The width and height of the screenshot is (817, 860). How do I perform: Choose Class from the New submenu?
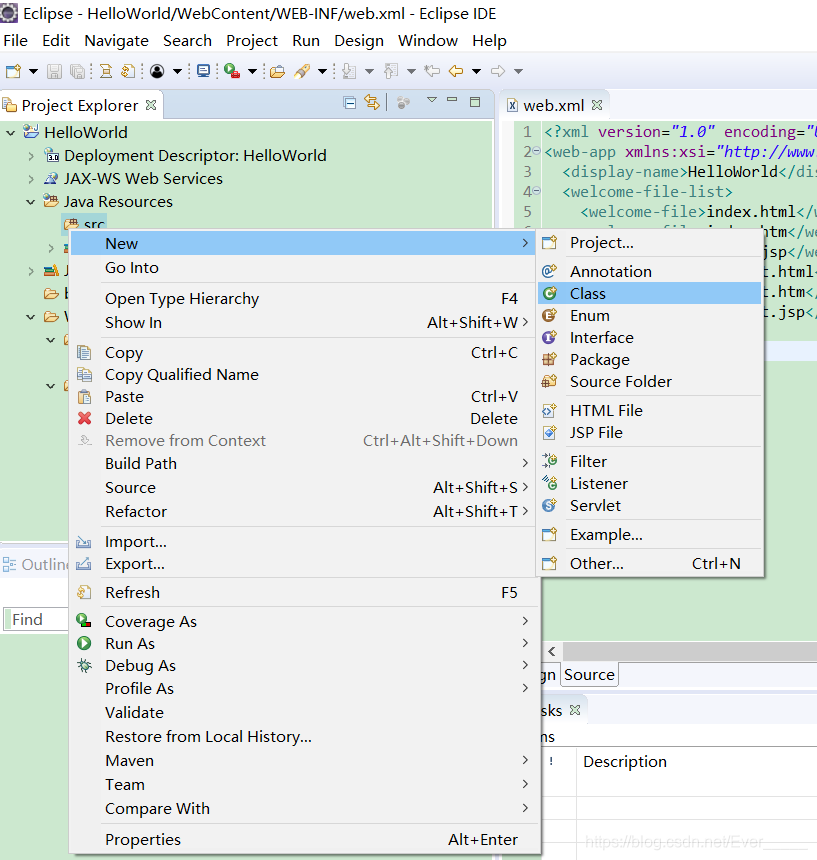[x=650, y=293]
